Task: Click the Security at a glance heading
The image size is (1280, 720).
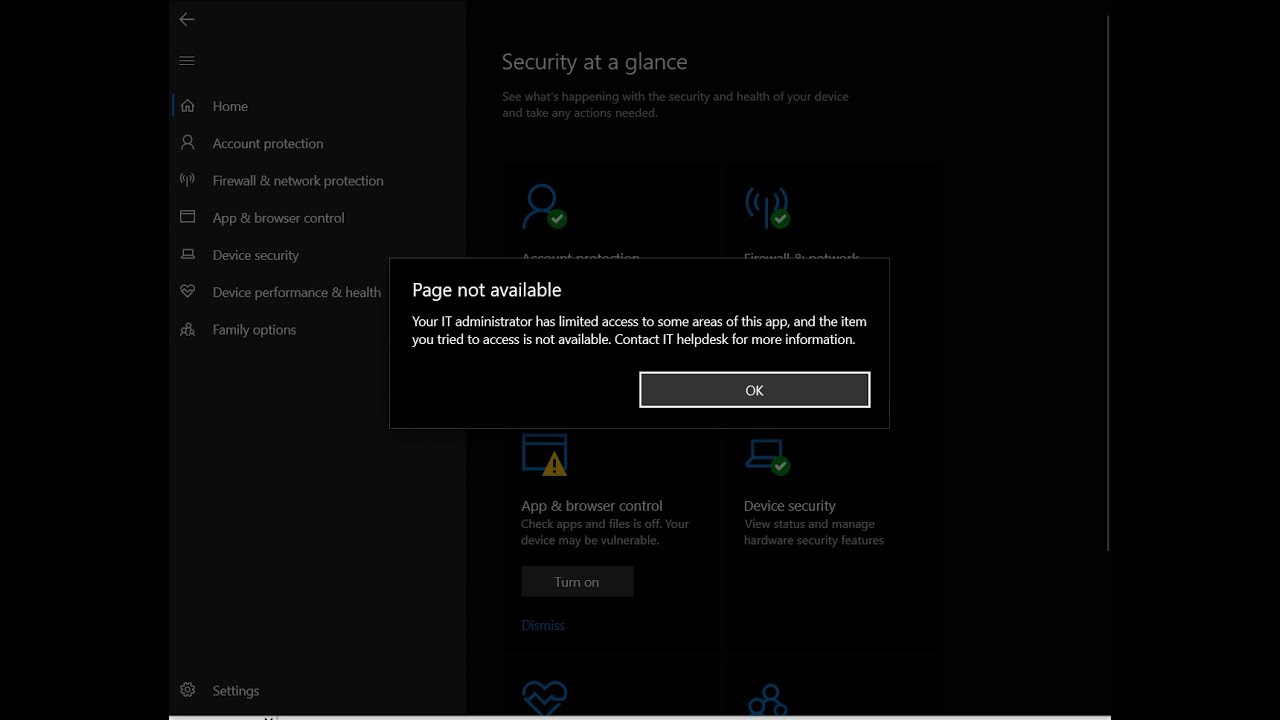Action: point(594,62)
